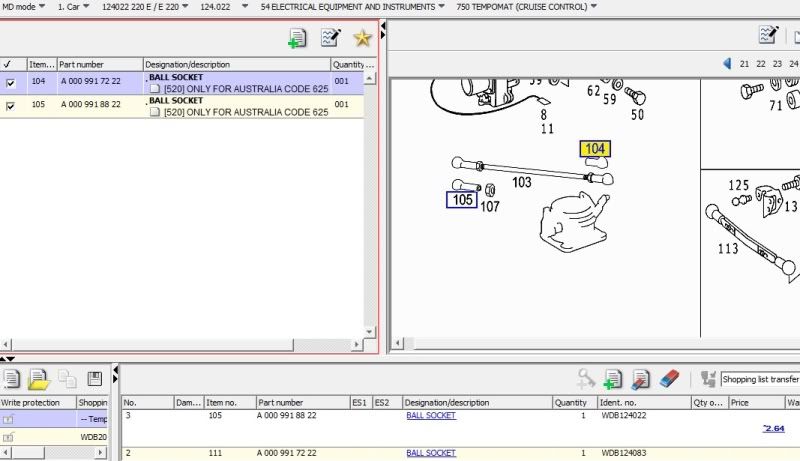Open the '1. Car' dropdown
Image resolution: width=800 pixels, height=461 pixels.
tap(73, 7)
